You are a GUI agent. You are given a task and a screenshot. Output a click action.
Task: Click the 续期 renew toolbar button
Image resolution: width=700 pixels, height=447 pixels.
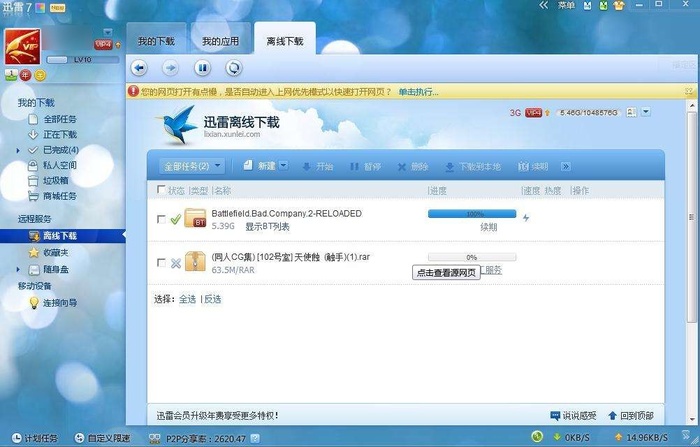(533, 167)
